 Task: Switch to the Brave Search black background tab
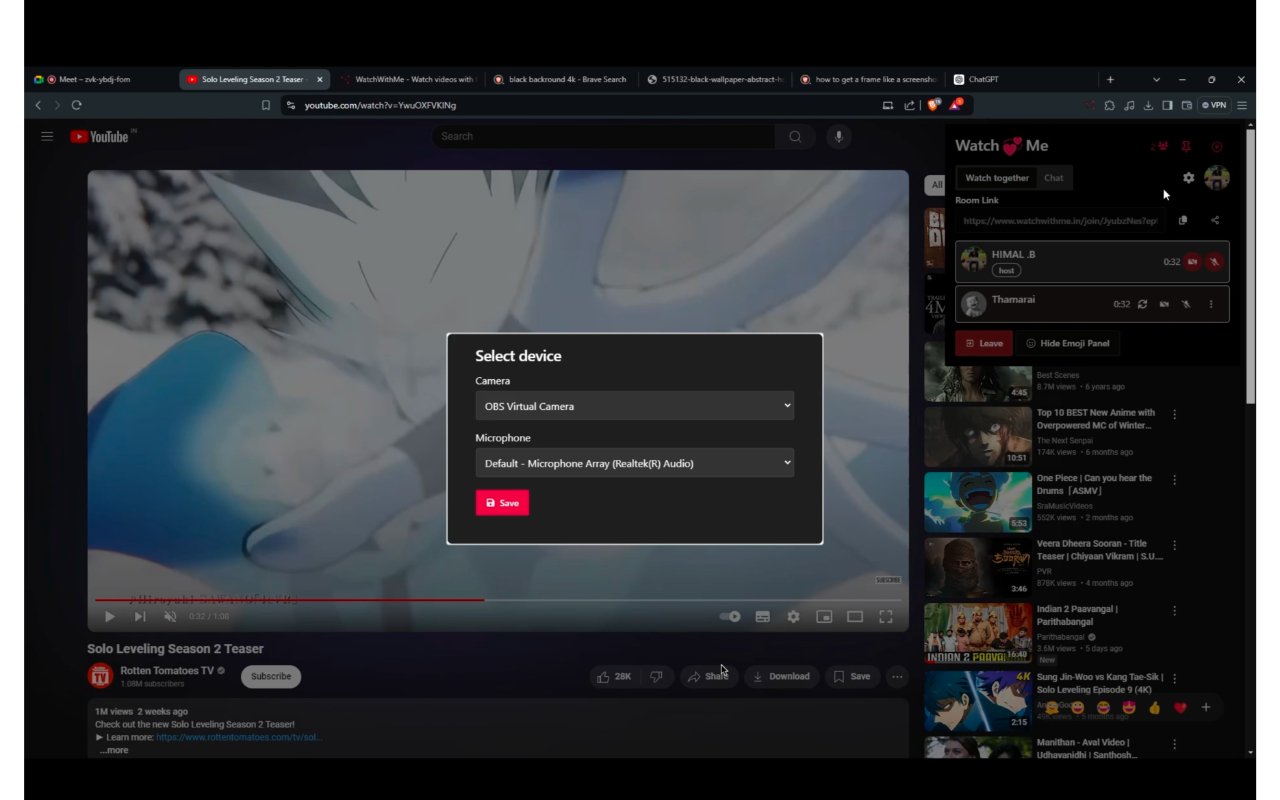pos(560,80)
